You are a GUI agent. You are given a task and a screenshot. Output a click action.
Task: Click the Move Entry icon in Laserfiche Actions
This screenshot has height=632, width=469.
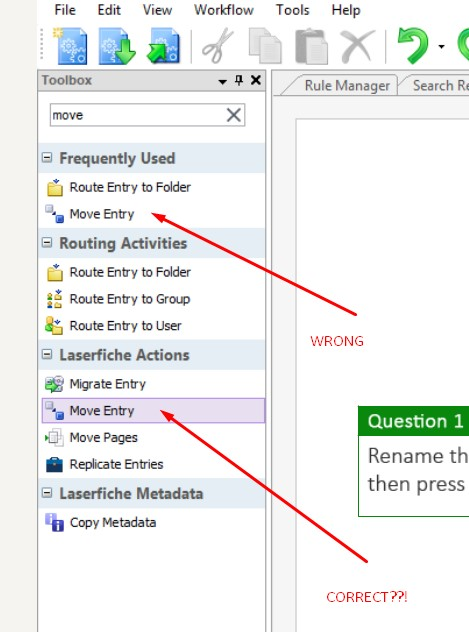point(54,410)
